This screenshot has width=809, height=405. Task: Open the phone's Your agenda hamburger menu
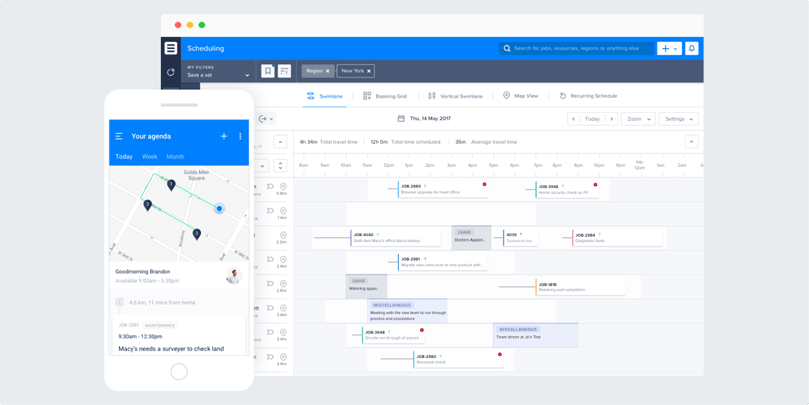pos(119,136)
